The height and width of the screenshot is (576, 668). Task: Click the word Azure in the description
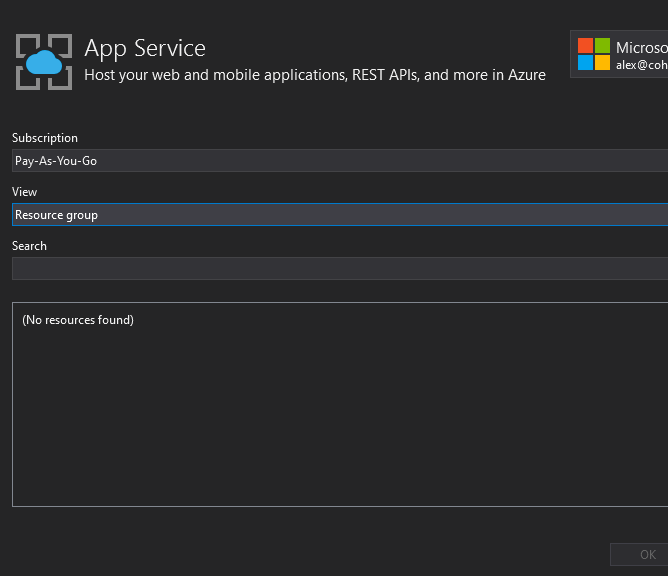(526, 75)
